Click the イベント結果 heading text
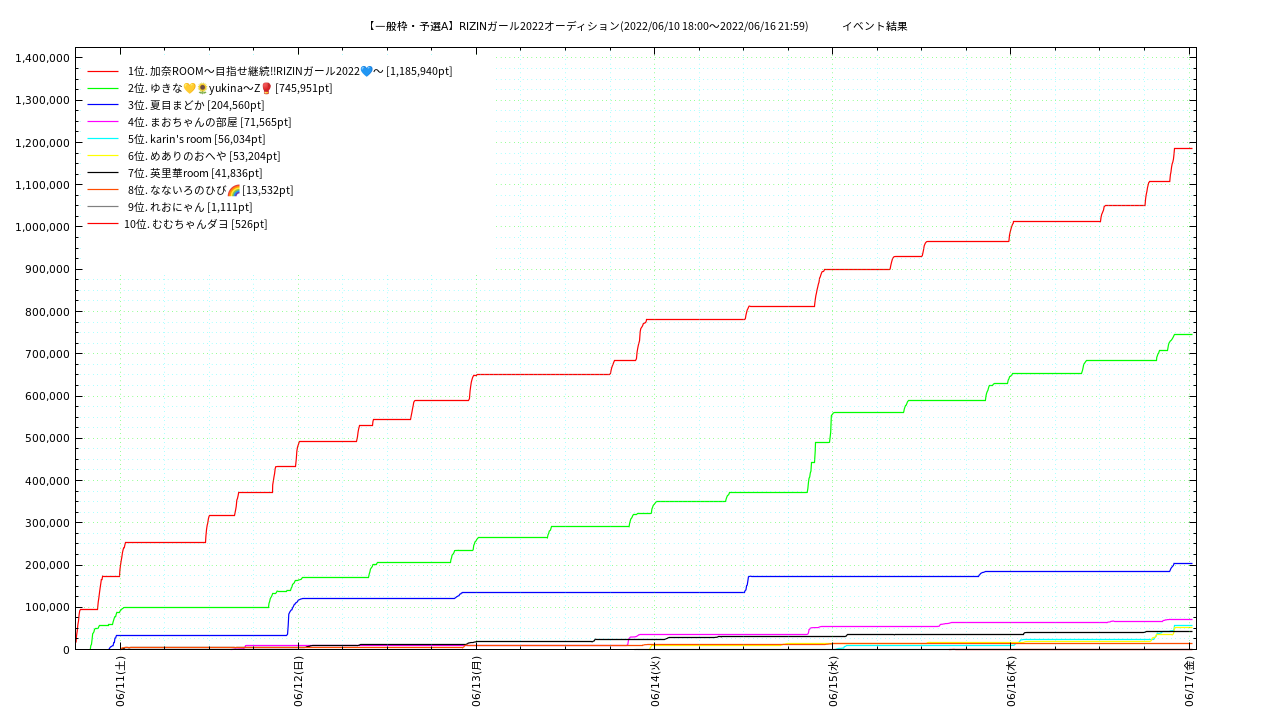Screen dimensions: 1280x720 click(x=874, y=26)
